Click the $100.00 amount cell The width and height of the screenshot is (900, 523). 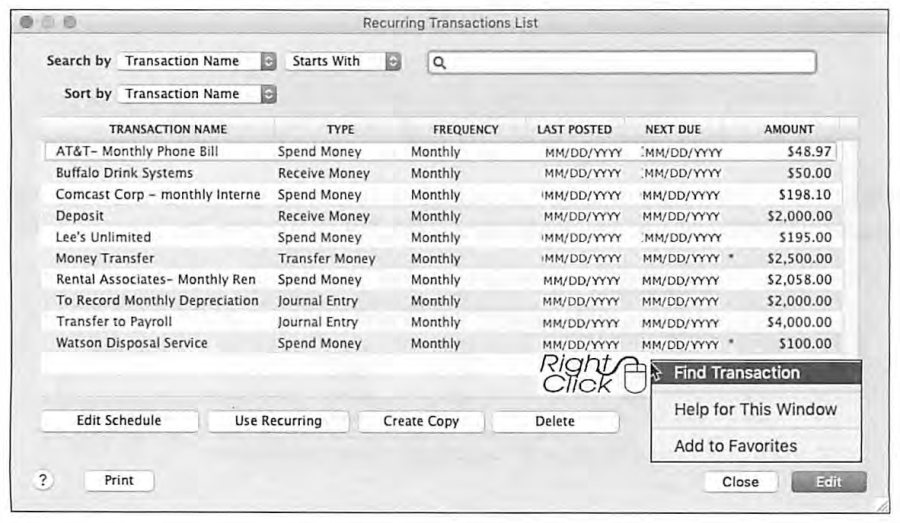click(x=805, y=344)
